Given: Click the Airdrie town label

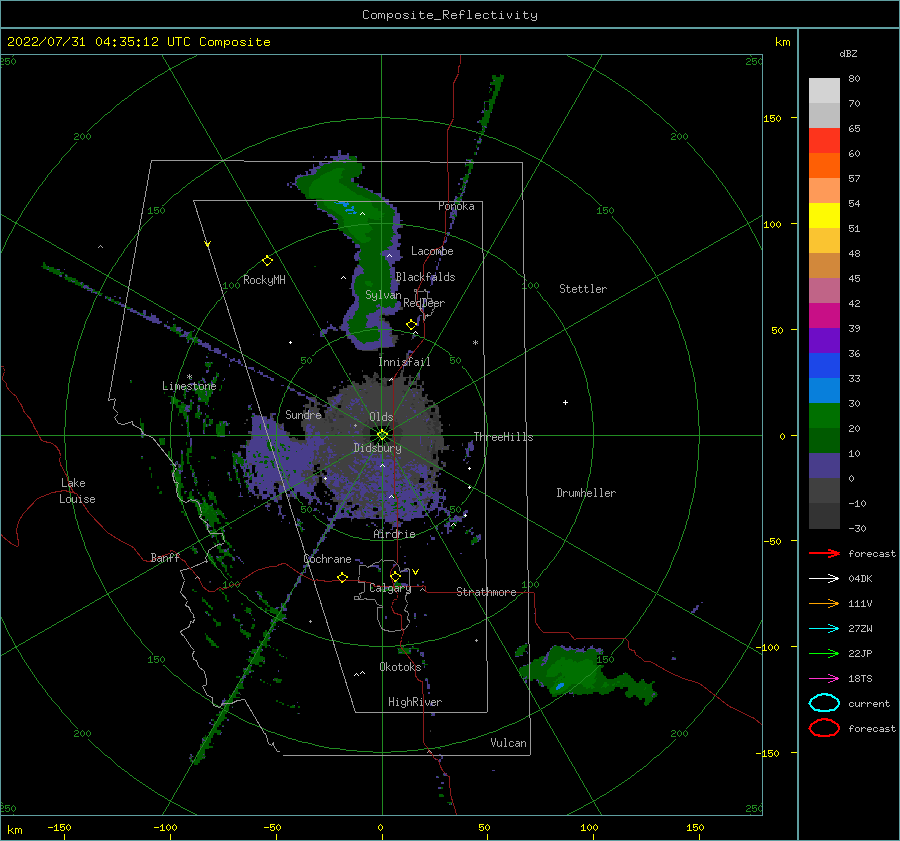Looking at the screenshot, I should (394, 534).
